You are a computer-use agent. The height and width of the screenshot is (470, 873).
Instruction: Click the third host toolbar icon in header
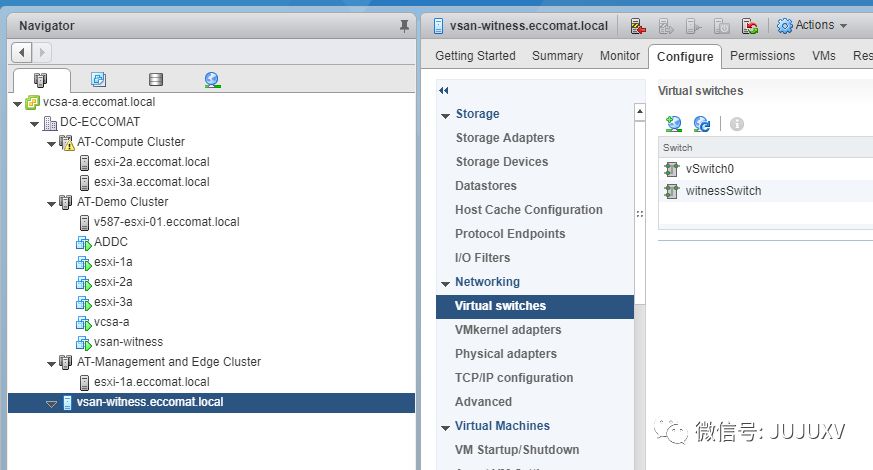(x=693, y=26)
